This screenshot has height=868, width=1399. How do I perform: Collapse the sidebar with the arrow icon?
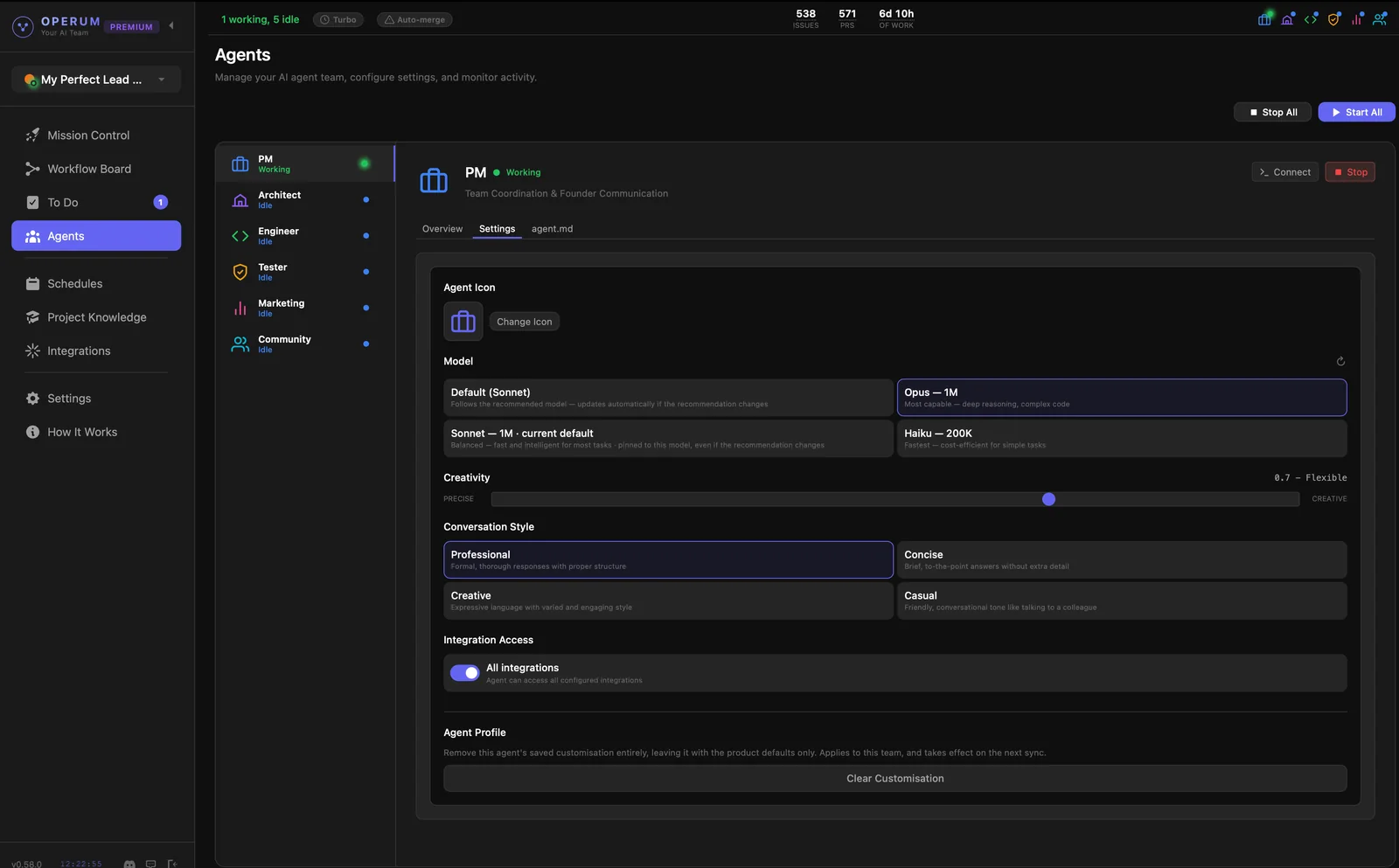click(x=171, y=26)
